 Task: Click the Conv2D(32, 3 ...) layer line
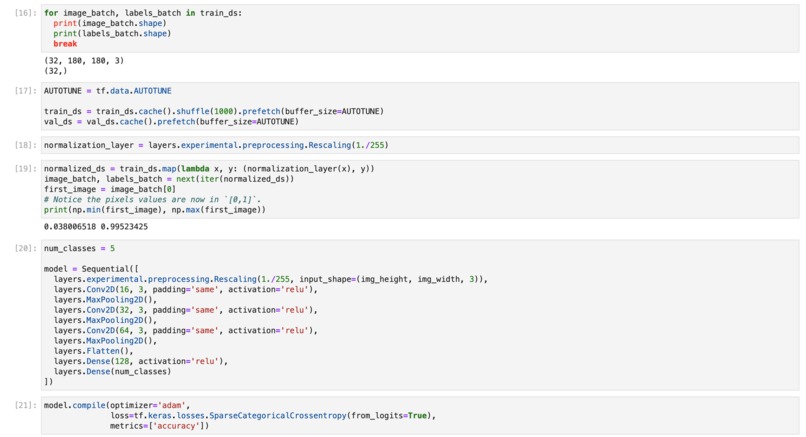point(186,310)
